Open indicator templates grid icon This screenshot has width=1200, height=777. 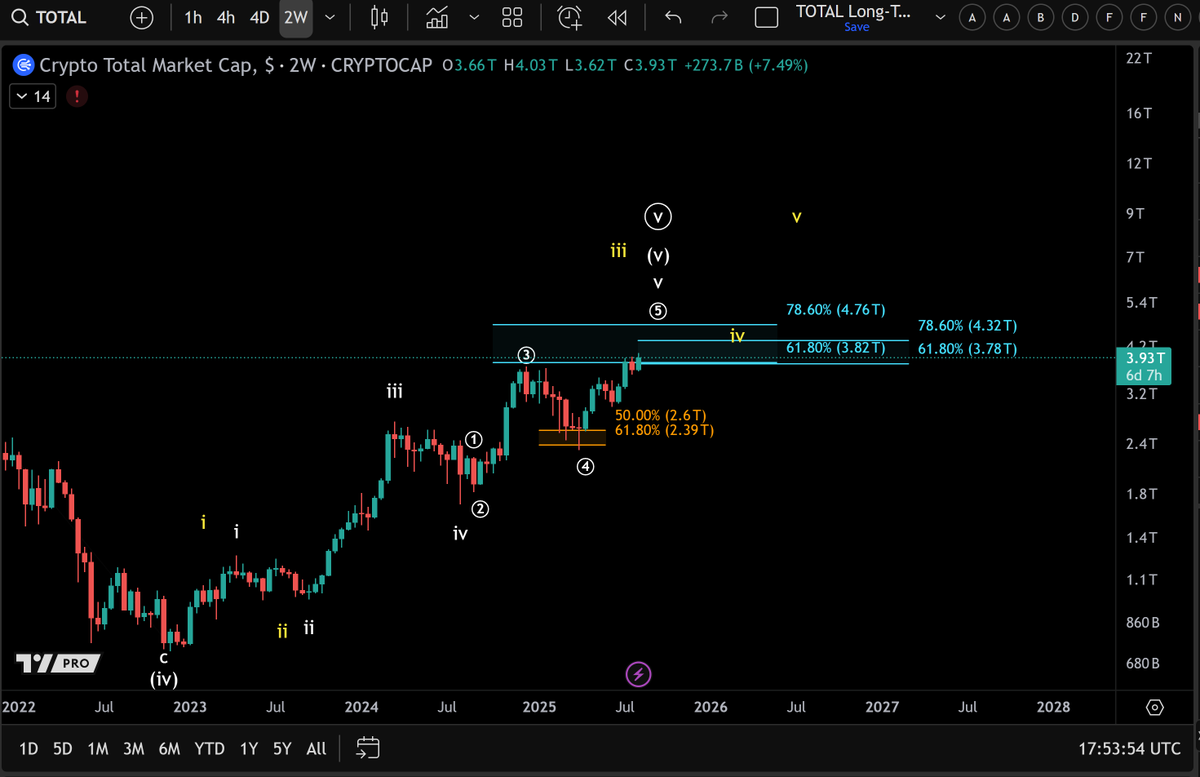512,17
